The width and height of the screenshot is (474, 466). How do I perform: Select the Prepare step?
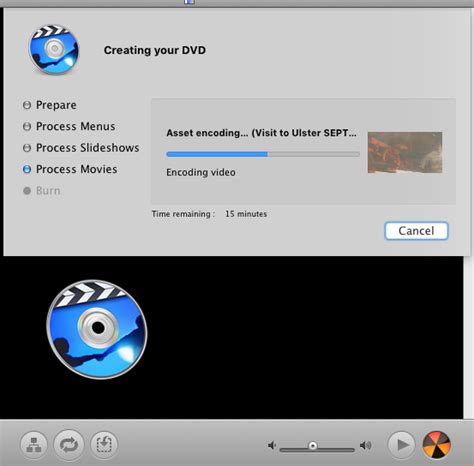pos(56,105)
